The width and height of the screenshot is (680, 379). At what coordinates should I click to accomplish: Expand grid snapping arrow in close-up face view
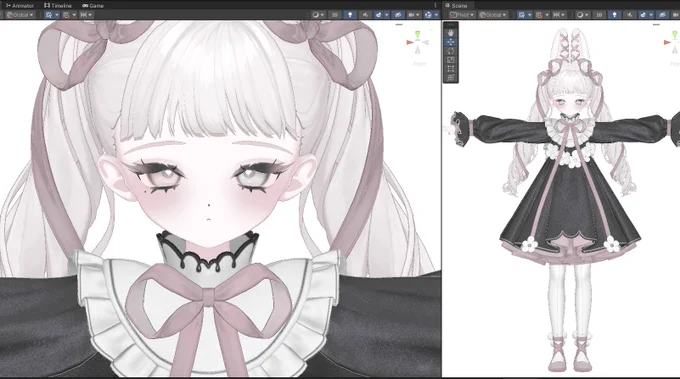74,15
